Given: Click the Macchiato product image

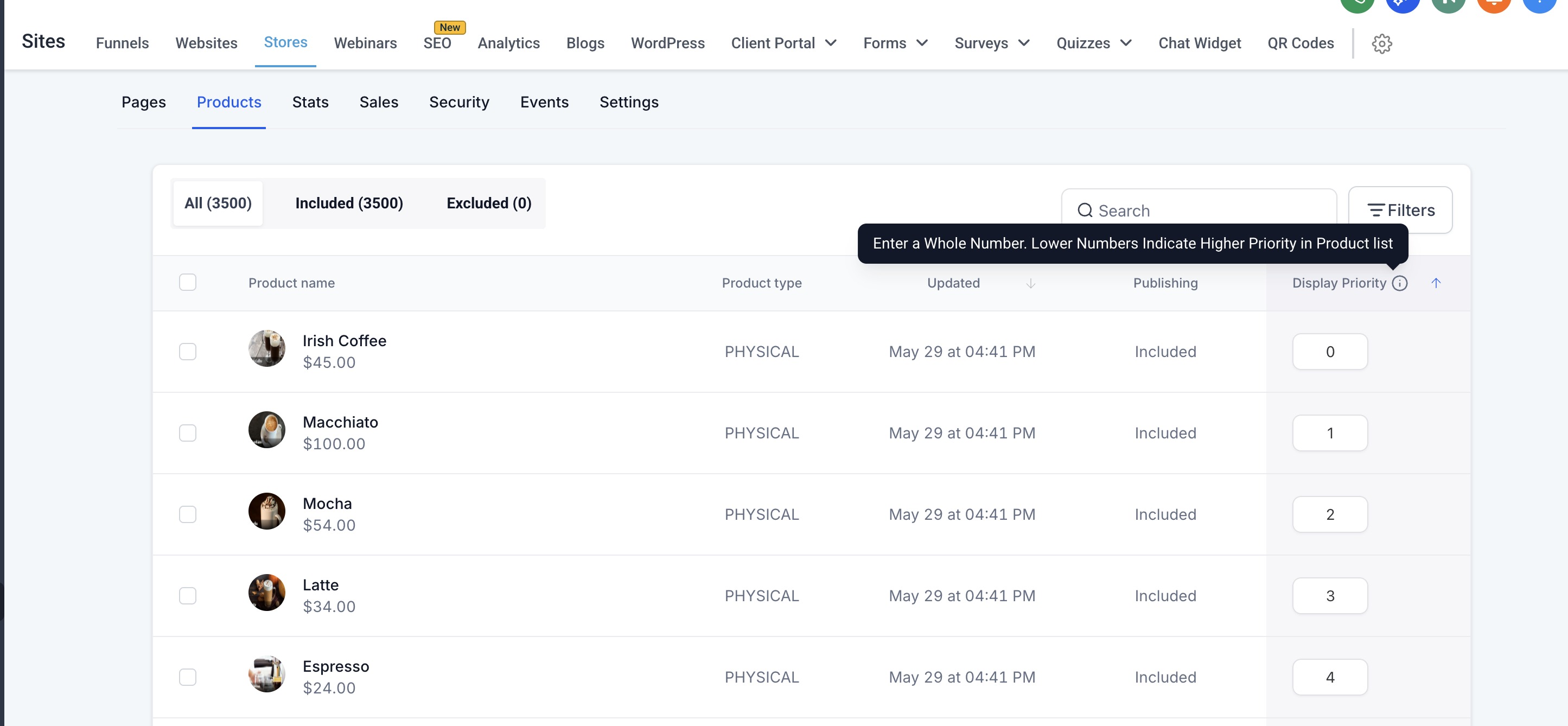Looking at the screenshot, I should (x=266, y=430).
